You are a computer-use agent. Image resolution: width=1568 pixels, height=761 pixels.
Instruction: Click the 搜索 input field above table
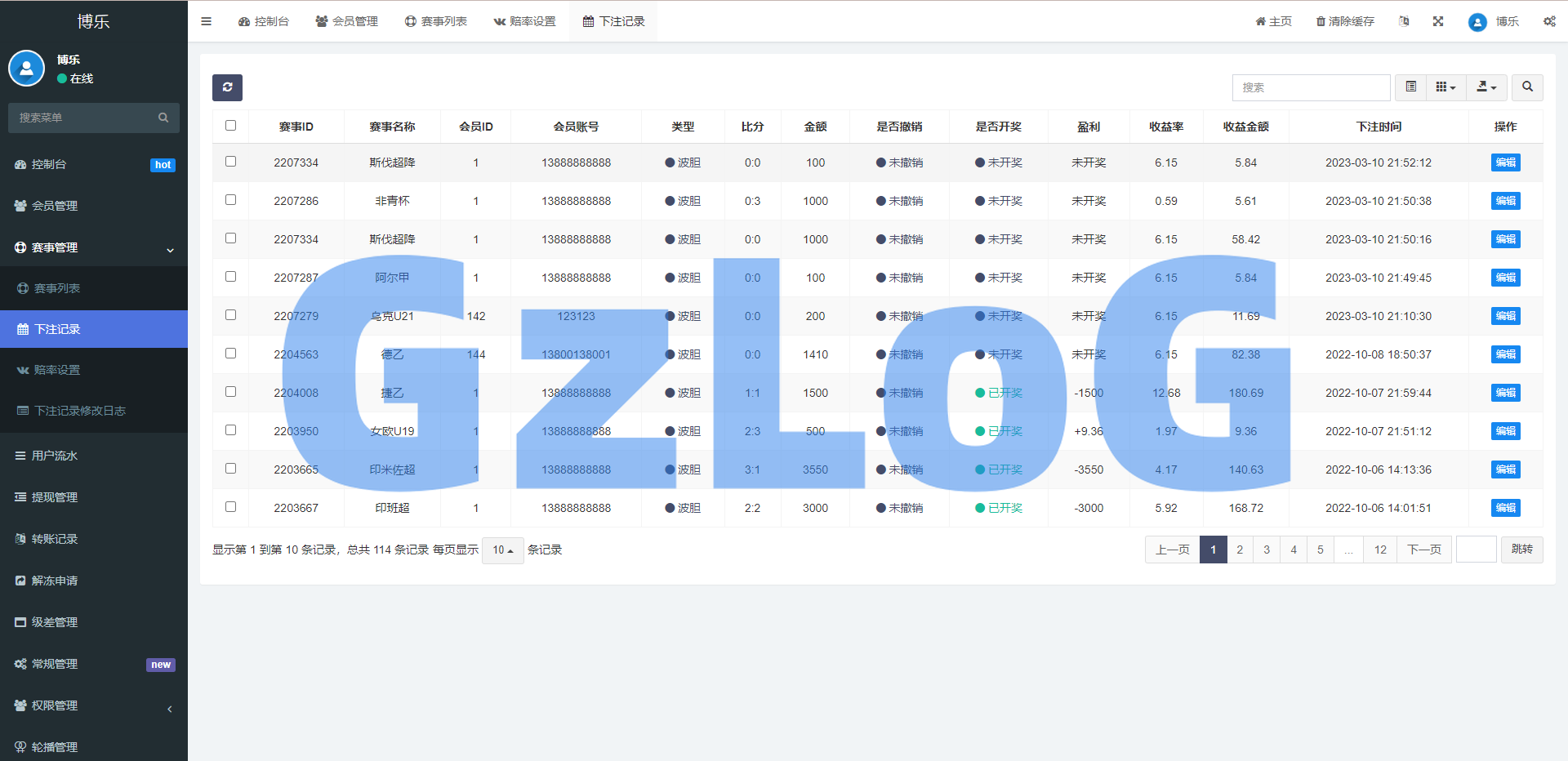point(1311,87)
